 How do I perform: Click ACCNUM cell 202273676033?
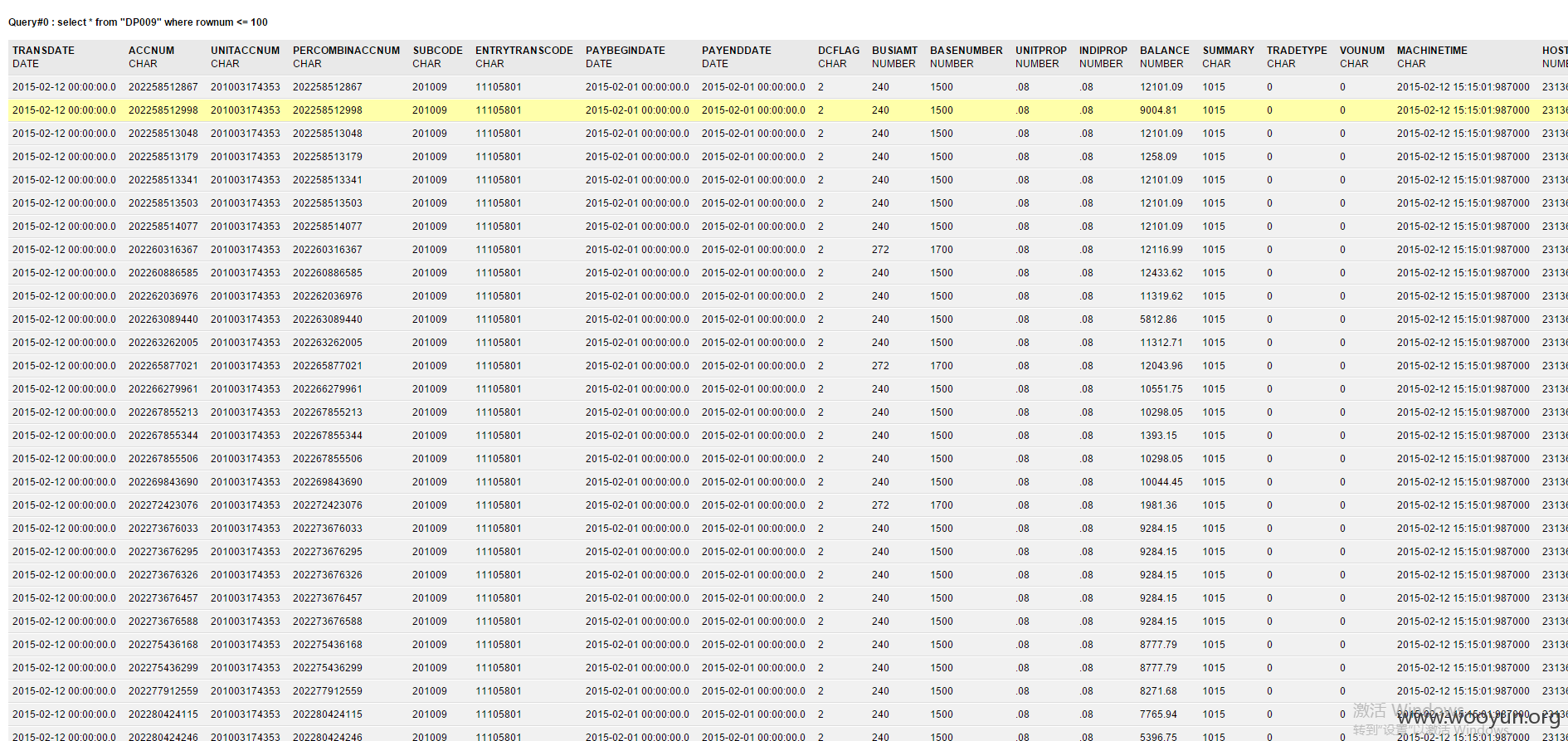163,529
